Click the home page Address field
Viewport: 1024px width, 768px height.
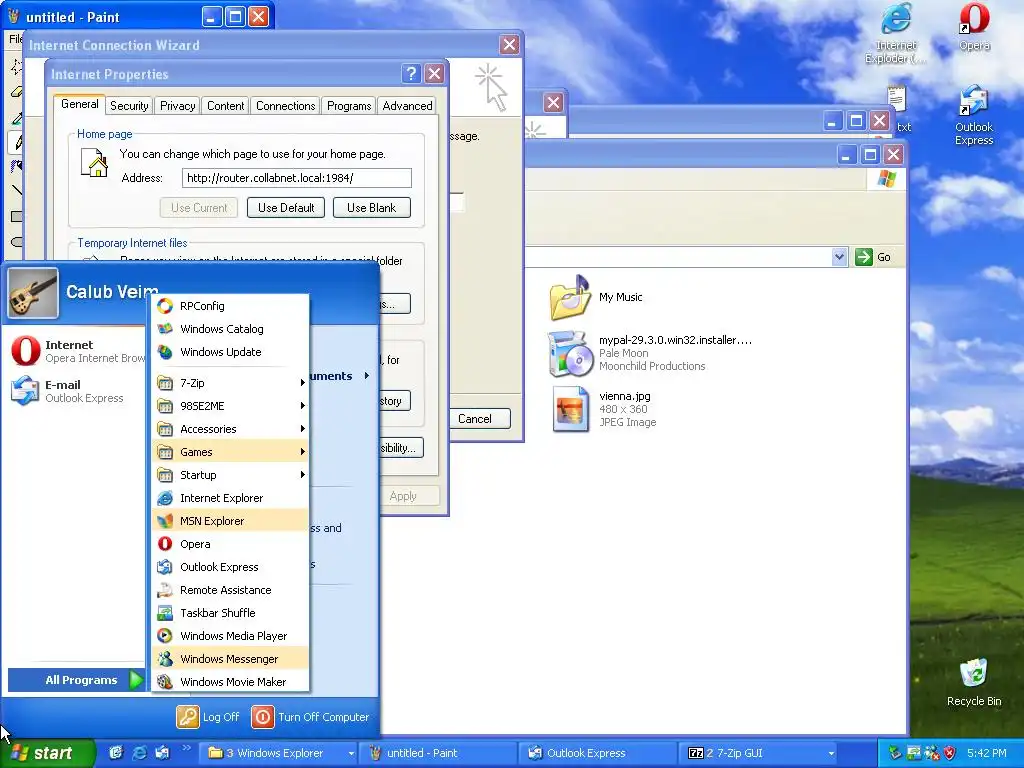(296, 178)
